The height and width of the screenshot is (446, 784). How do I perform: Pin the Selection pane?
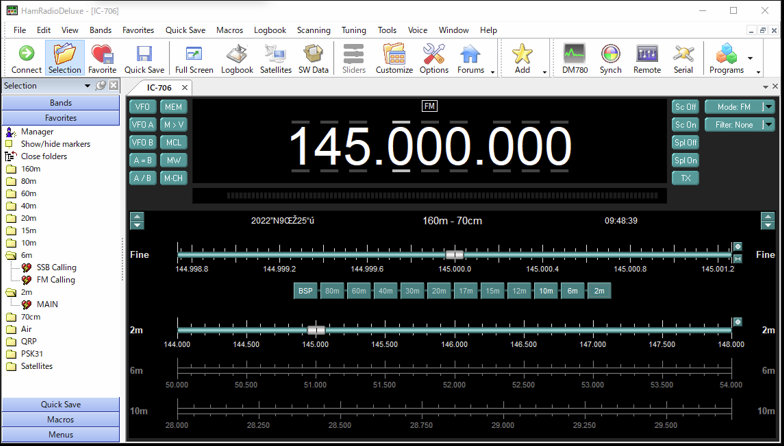click(100, 86)
